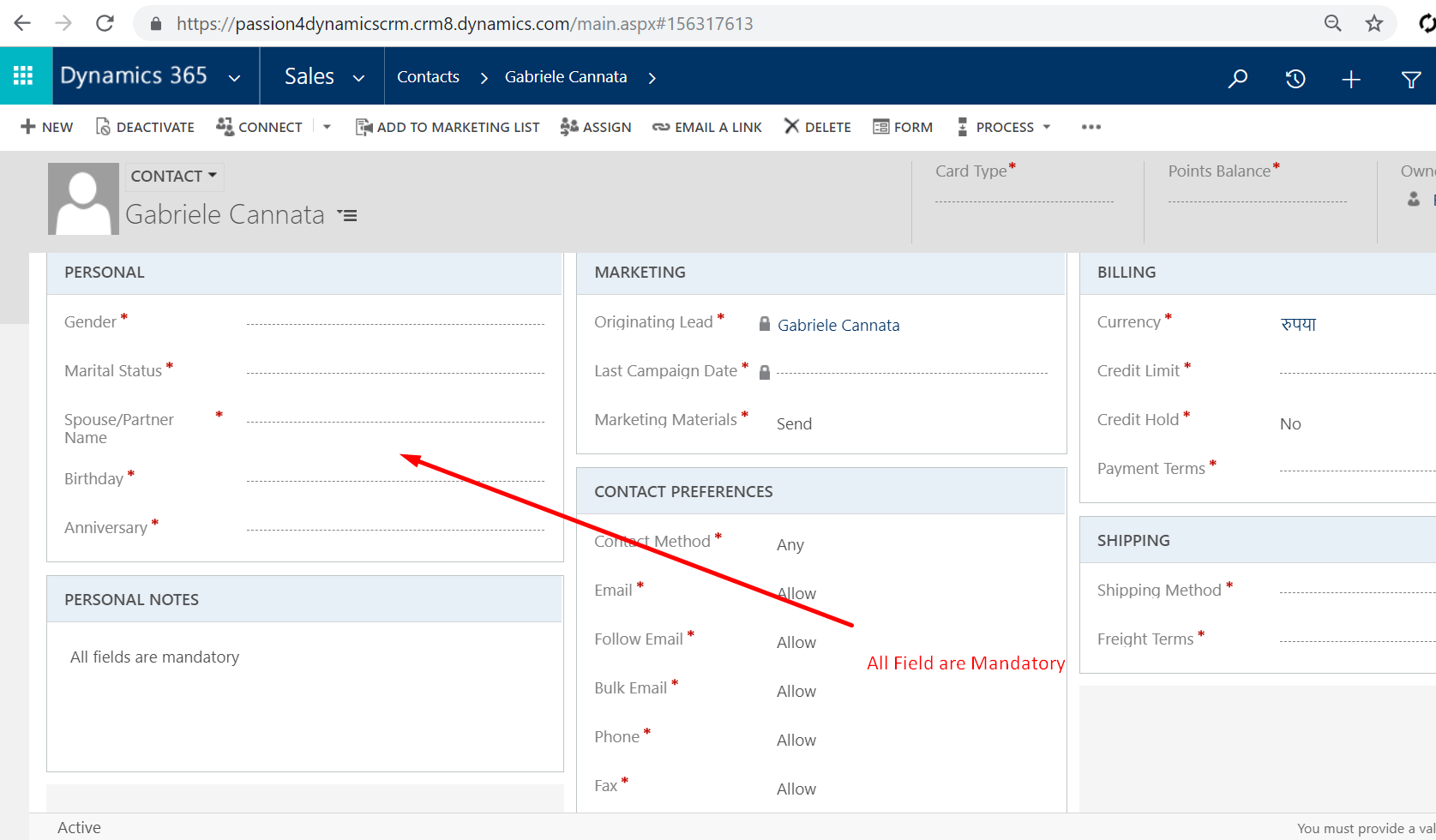This screenshot has width=1436, height=840.
Task: Click the Delete command
Action: pyautogui.click(x=817, y=127)
